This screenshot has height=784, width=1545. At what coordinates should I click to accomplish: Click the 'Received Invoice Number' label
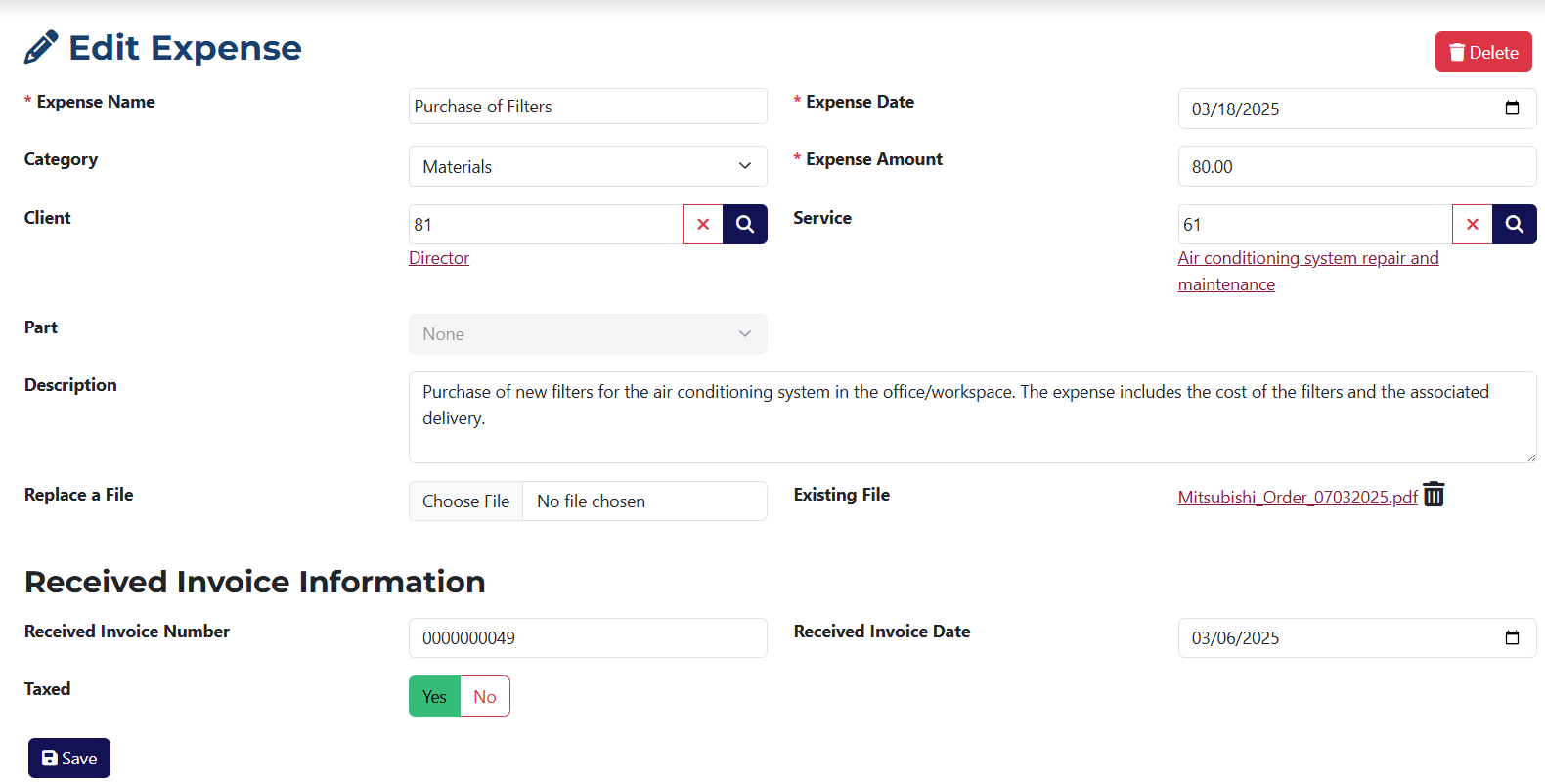[127, 632]
